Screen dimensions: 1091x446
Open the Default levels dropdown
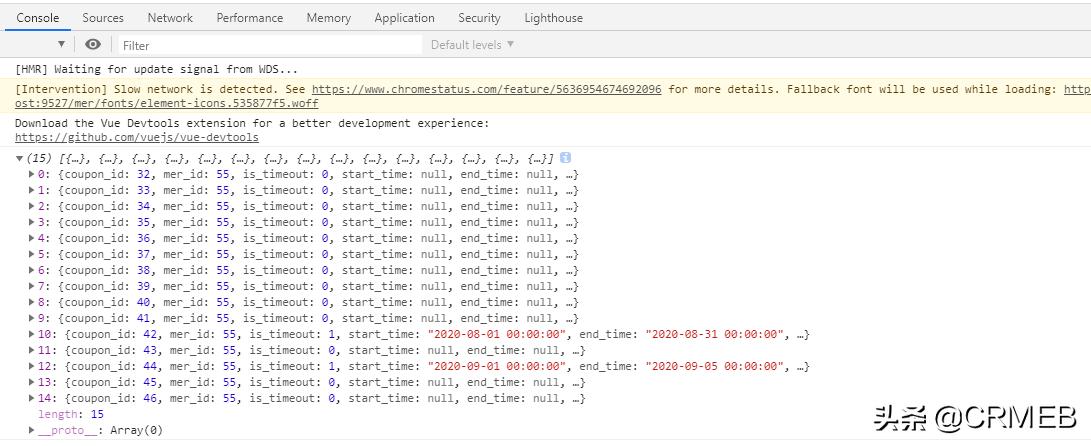(472, 45)
